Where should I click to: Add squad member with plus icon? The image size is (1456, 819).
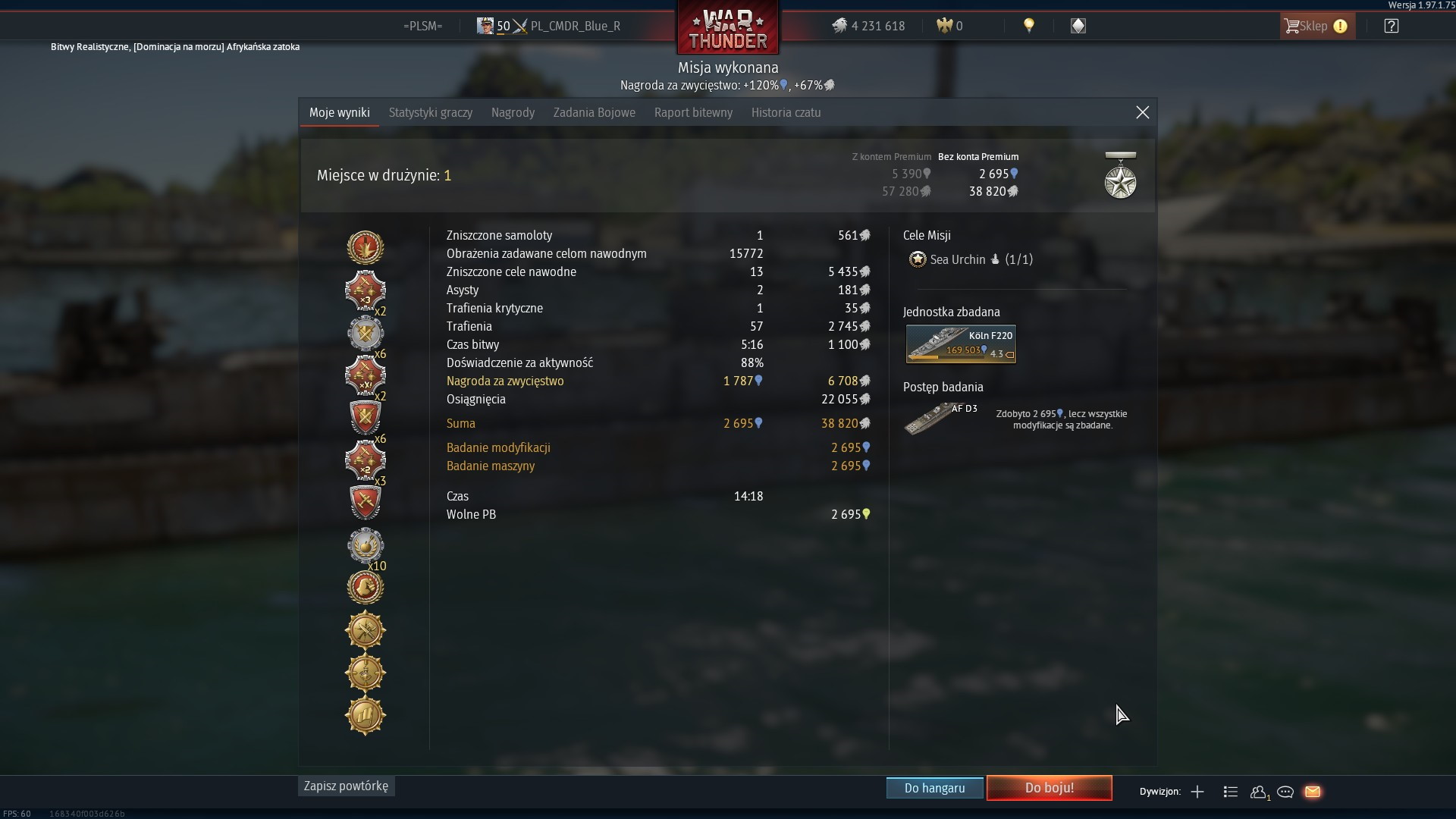coord(1197,792)
